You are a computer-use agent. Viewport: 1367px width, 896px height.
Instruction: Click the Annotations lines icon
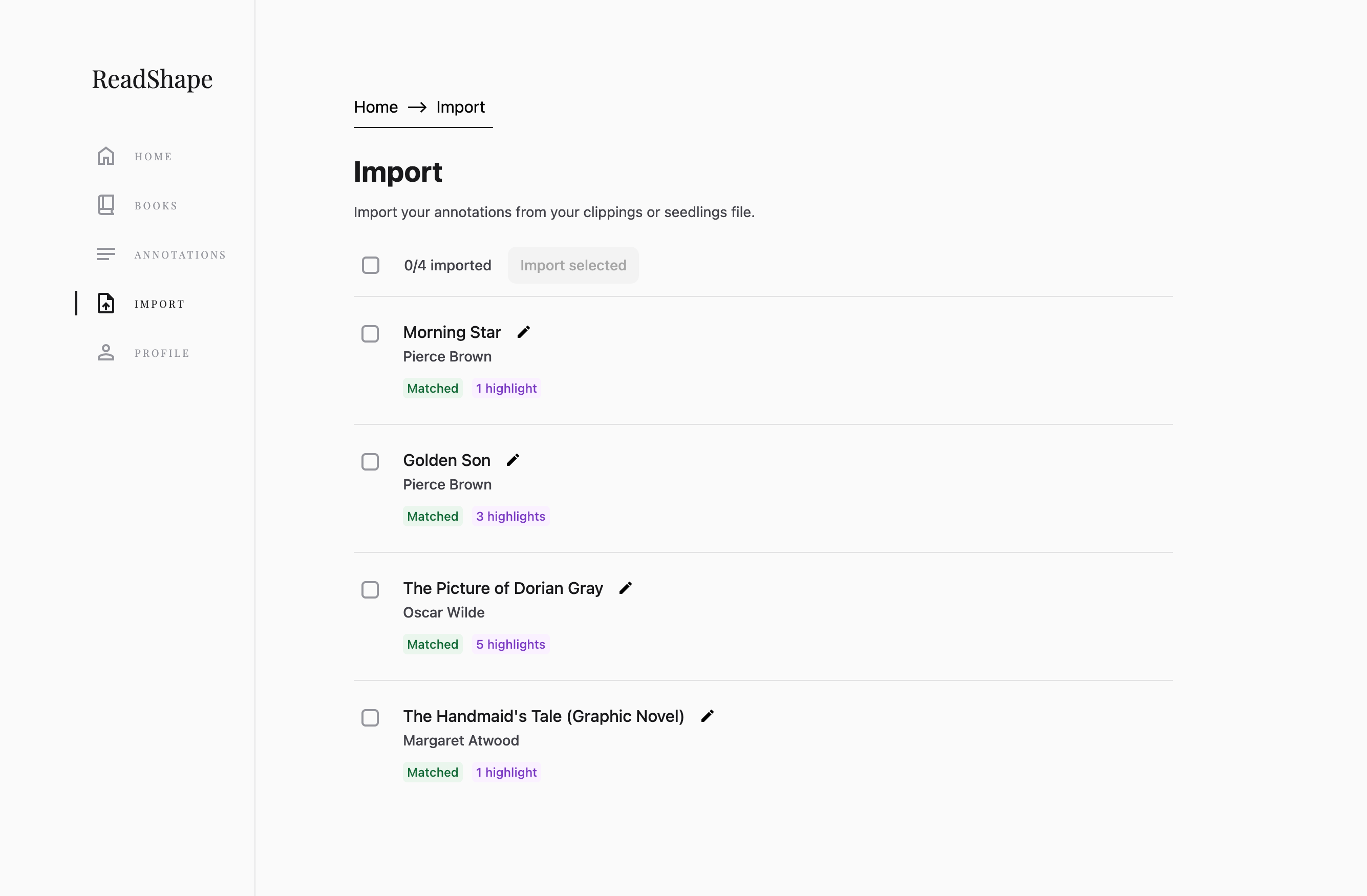(x=105, y=254)
